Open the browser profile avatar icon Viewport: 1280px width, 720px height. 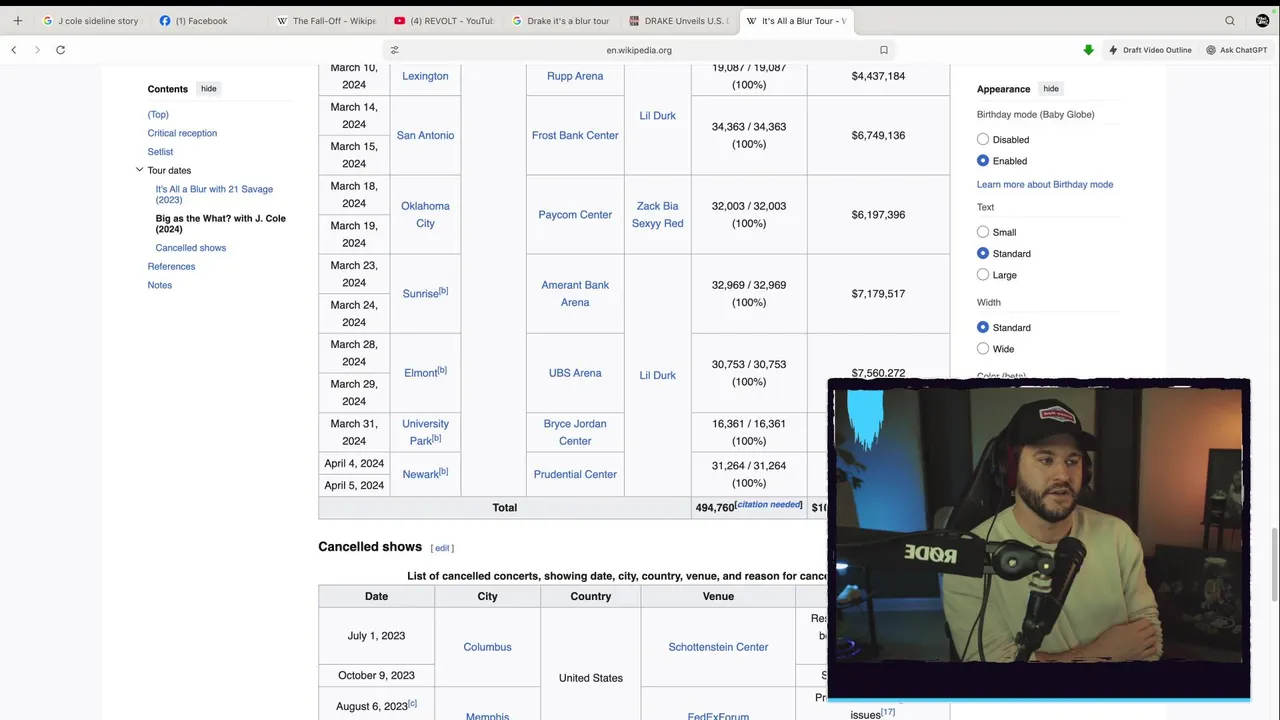pyautogui.click(x=1262, y=20)
